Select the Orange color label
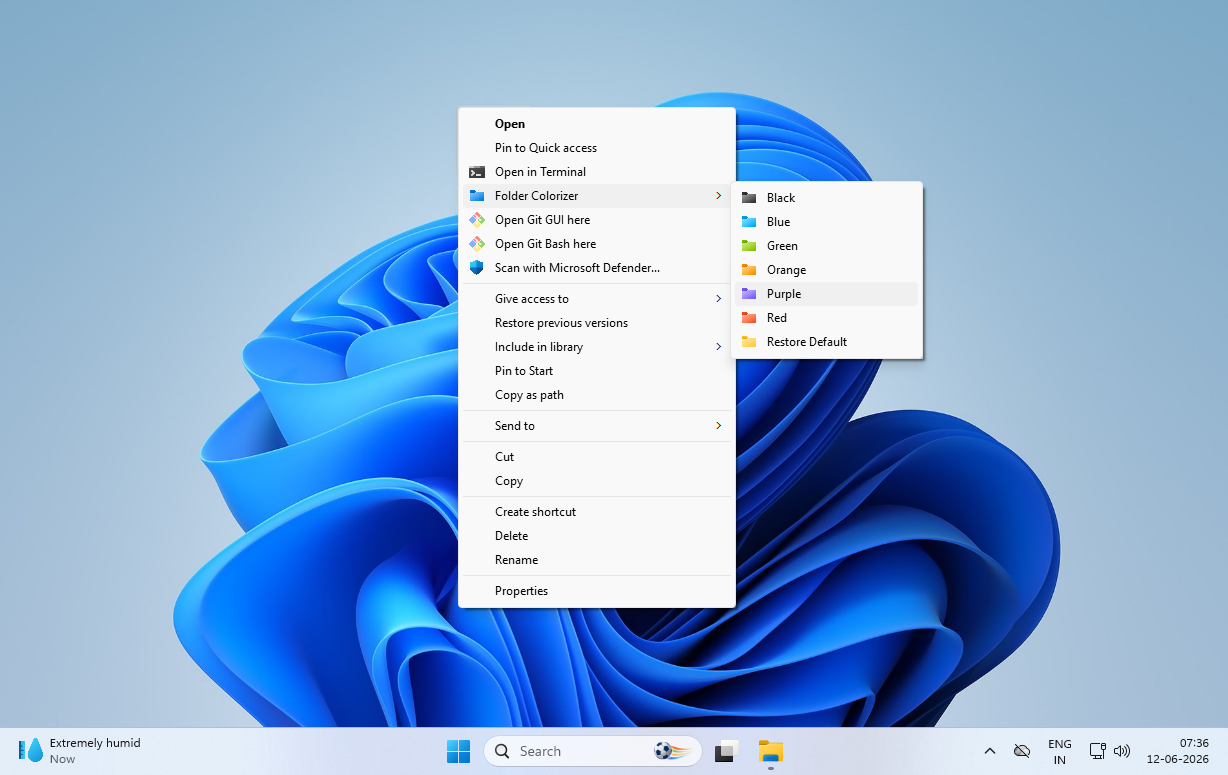1228x775 pixels. tap(786, 270)
